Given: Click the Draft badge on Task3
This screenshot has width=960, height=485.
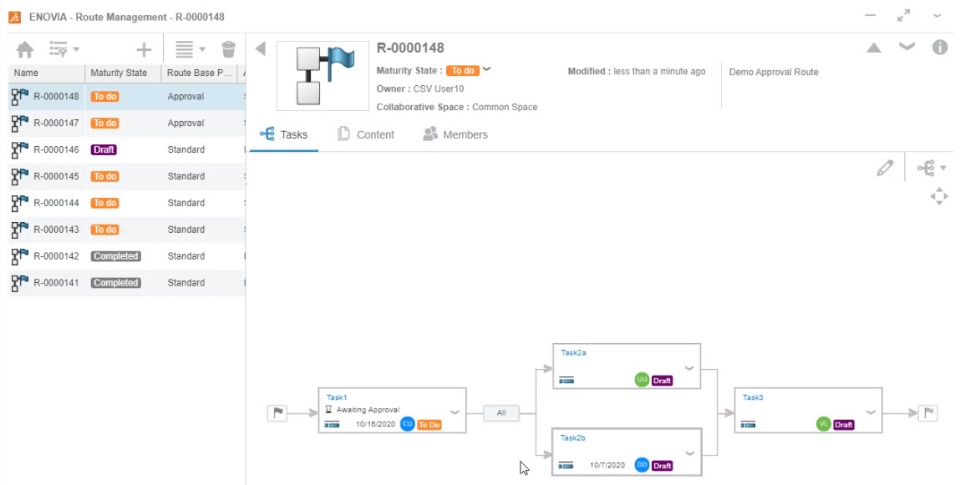Looking at the screenshot, I should (844, 424).
